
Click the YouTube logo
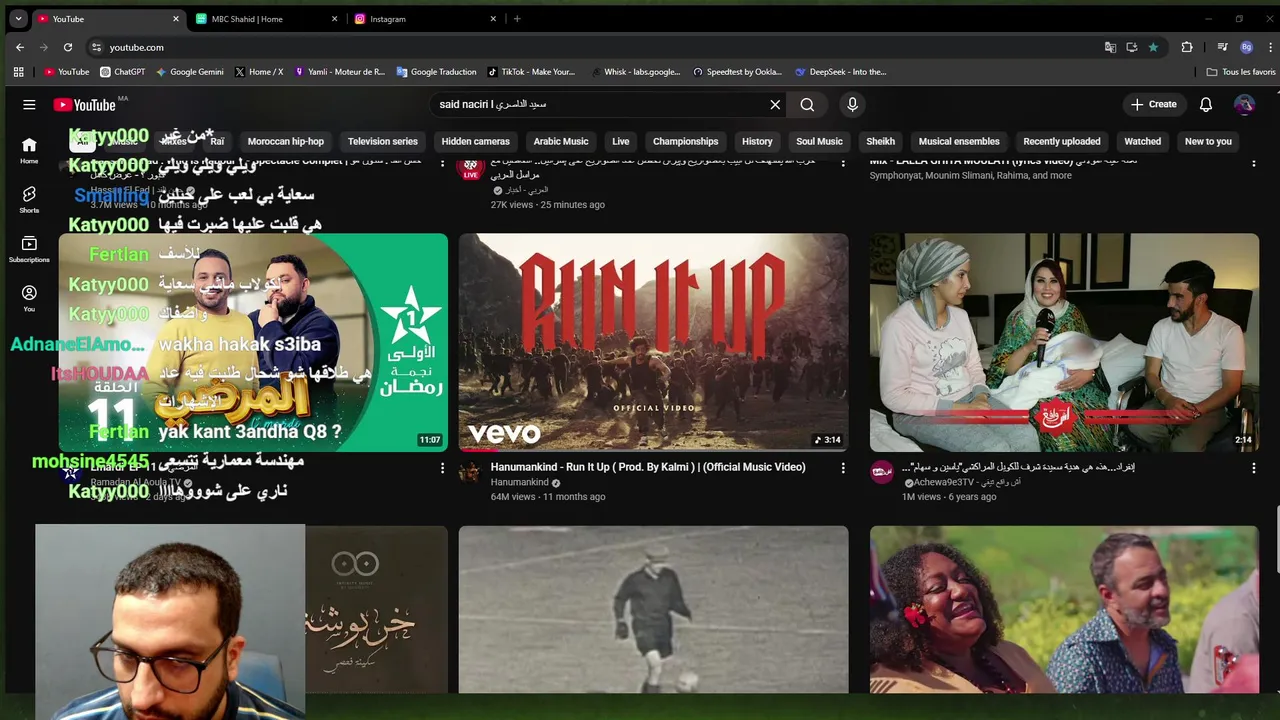point(85,104)
